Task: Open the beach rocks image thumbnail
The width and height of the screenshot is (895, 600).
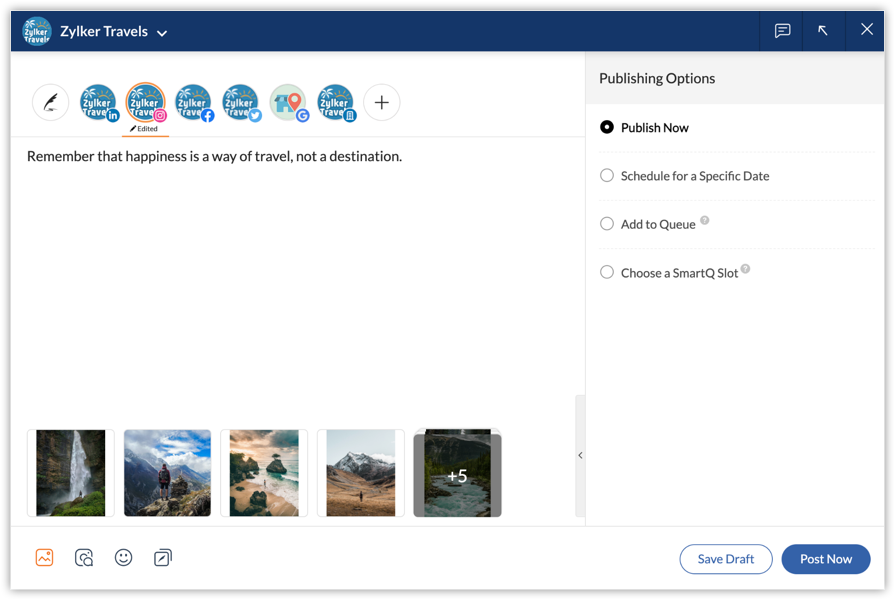Action: (x=264, y=473)
